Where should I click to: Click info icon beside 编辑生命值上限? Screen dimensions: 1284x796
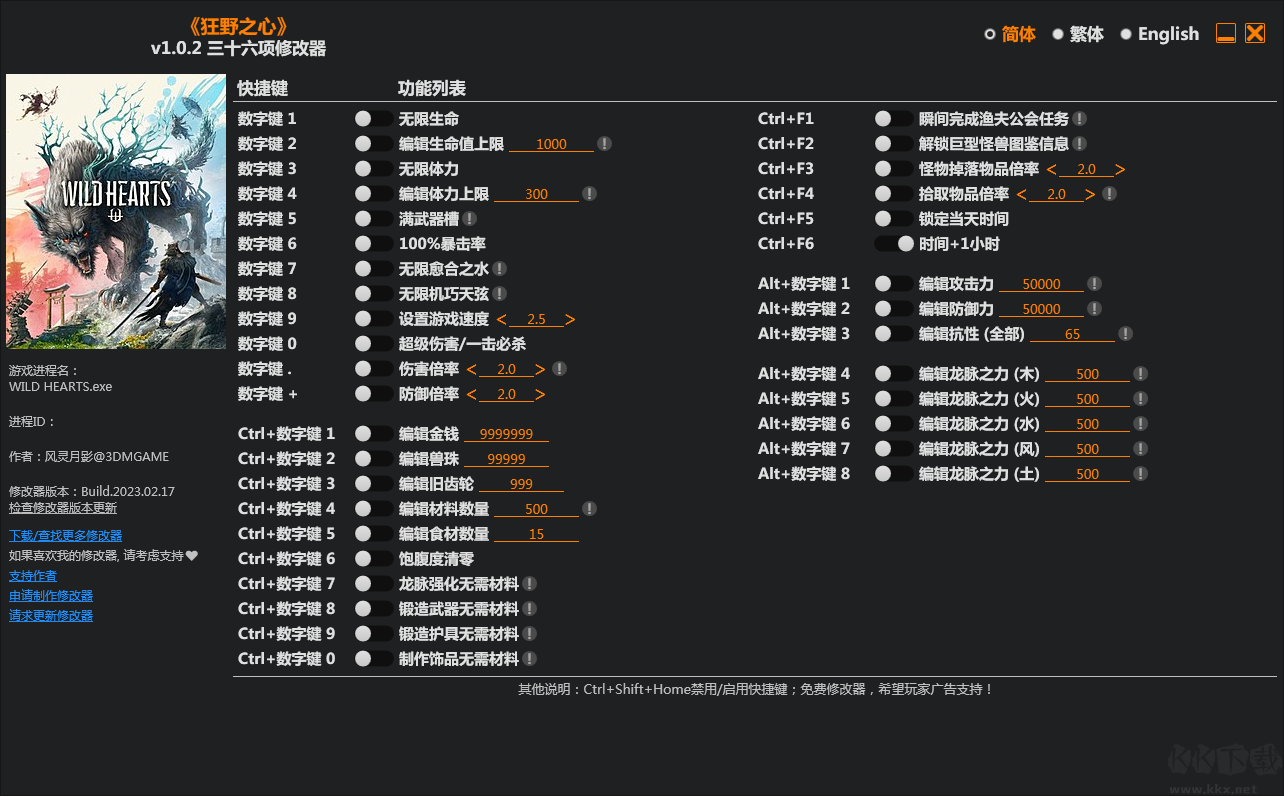604,144
